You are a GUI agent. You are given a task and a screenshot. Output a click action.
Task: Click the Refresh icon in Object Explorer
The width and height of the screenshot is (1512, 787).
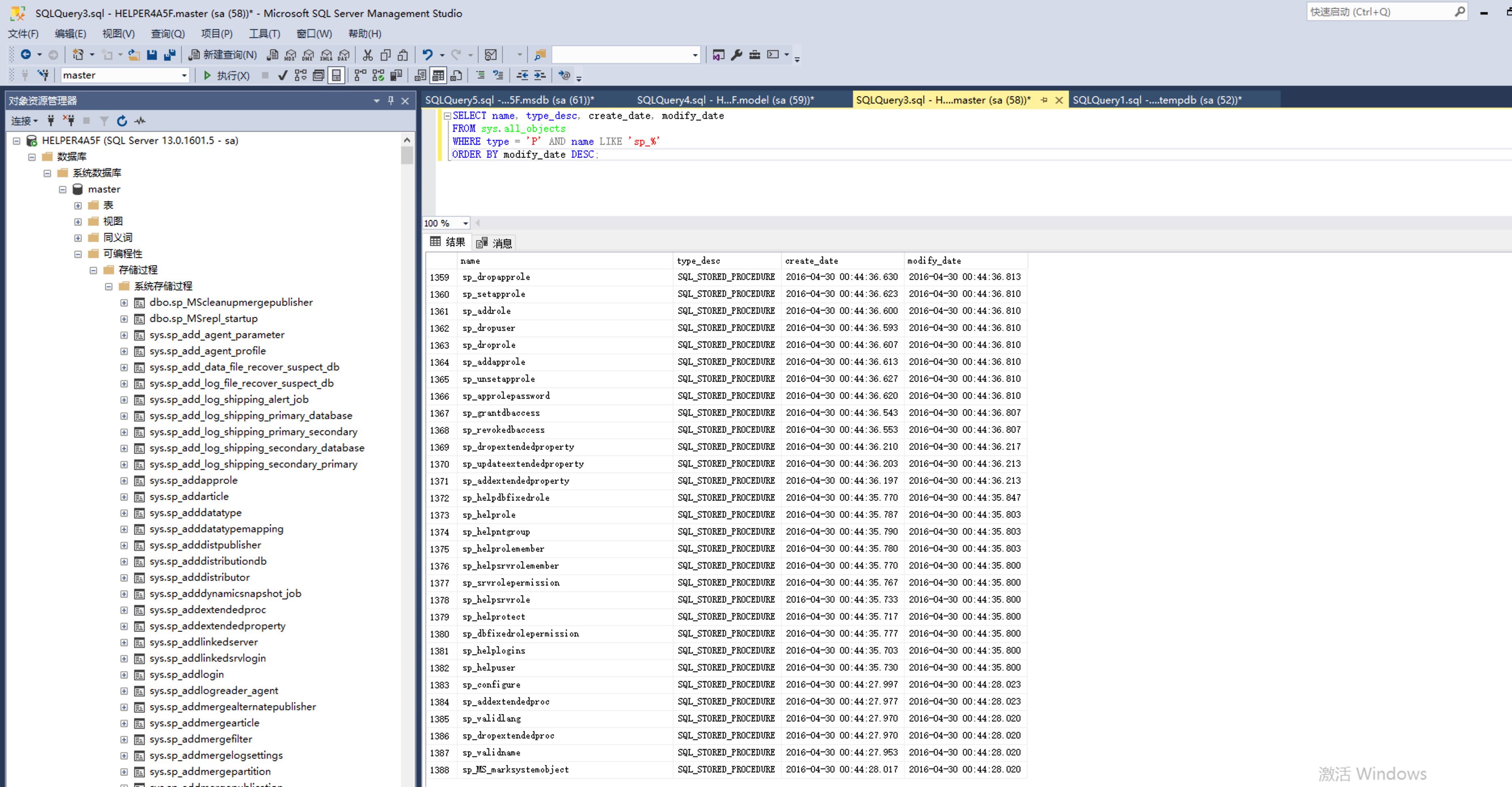tap(122, 121)
